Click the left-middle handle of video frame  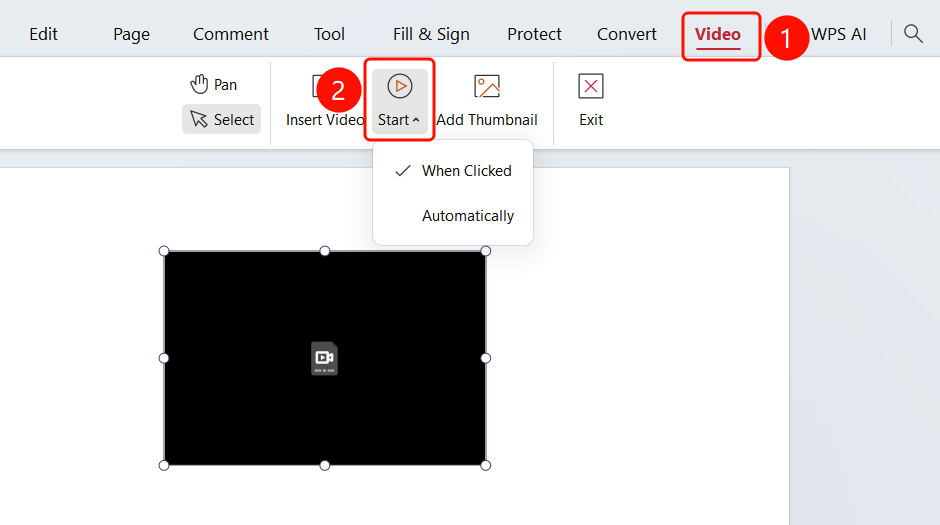tap(164, 358)
